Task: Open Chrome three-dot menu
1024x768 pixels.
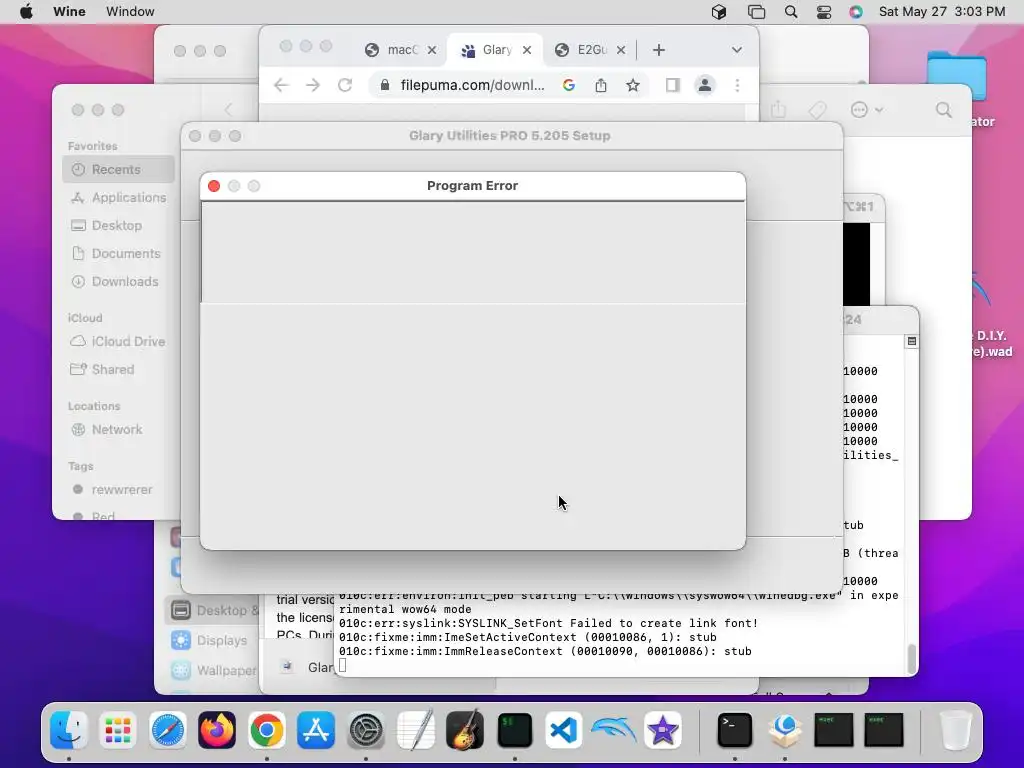Action: pos(737,85)
